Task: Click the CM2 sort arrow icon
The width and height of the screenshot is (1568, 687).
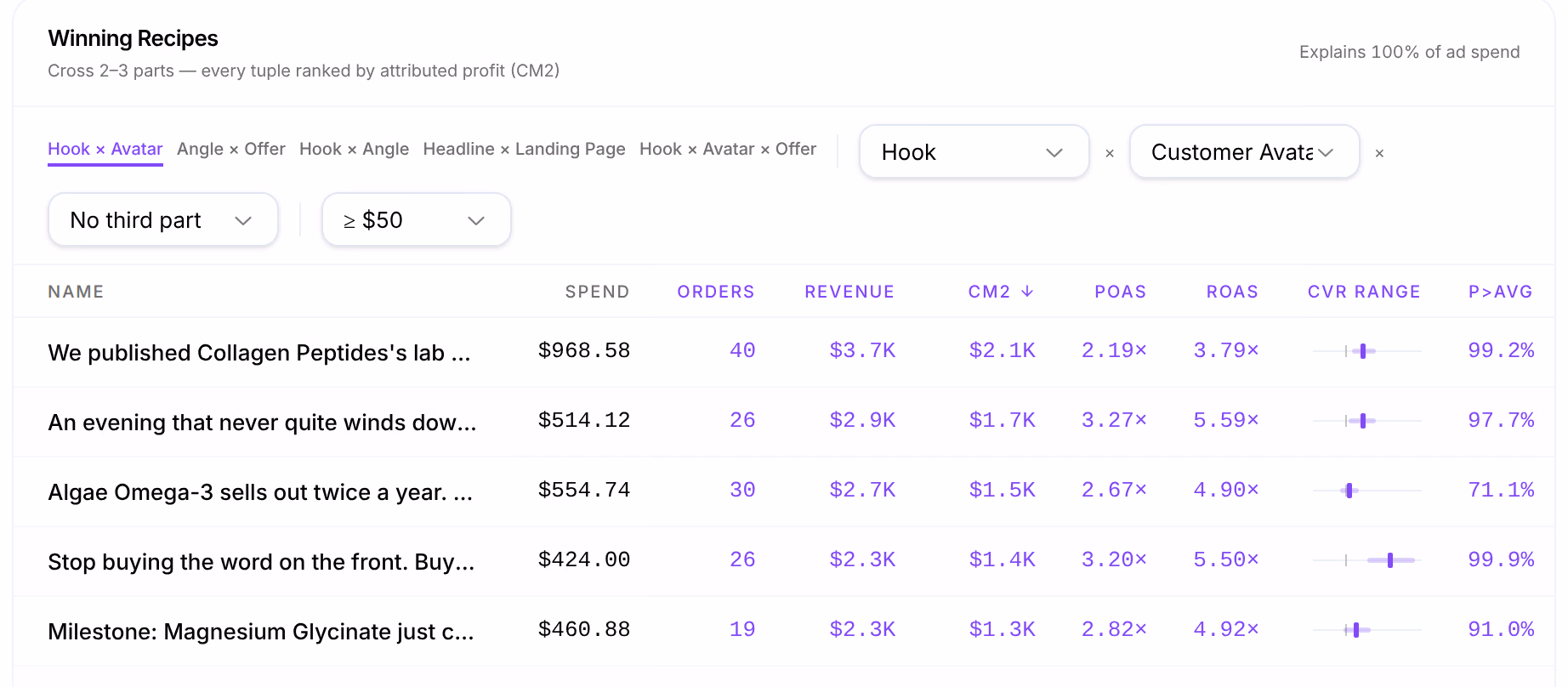Action: tap(1027, 292)
